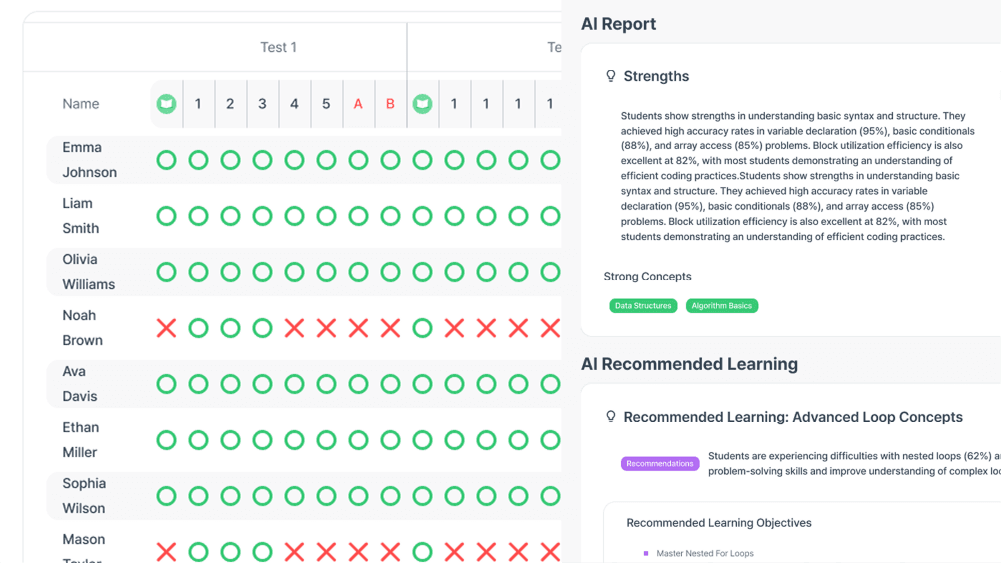Select Noah Brown's green circle under second test book column

tap(422, 328)
